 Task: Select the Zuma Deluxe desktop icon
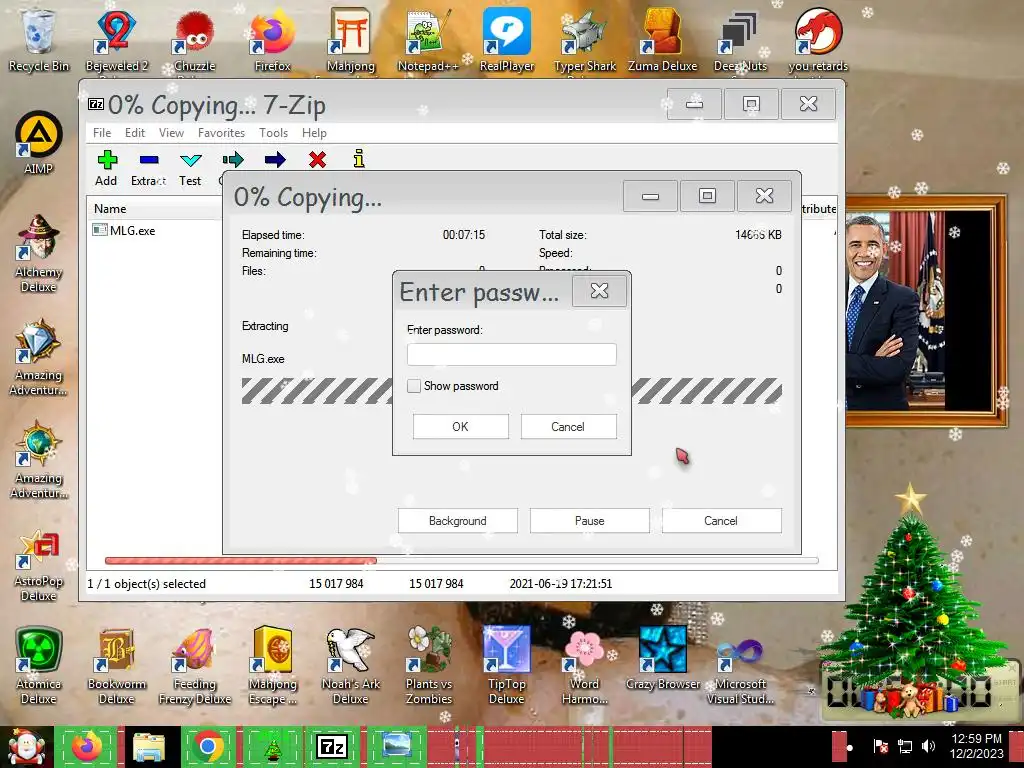pyautogui.click(x=662, y=39)
